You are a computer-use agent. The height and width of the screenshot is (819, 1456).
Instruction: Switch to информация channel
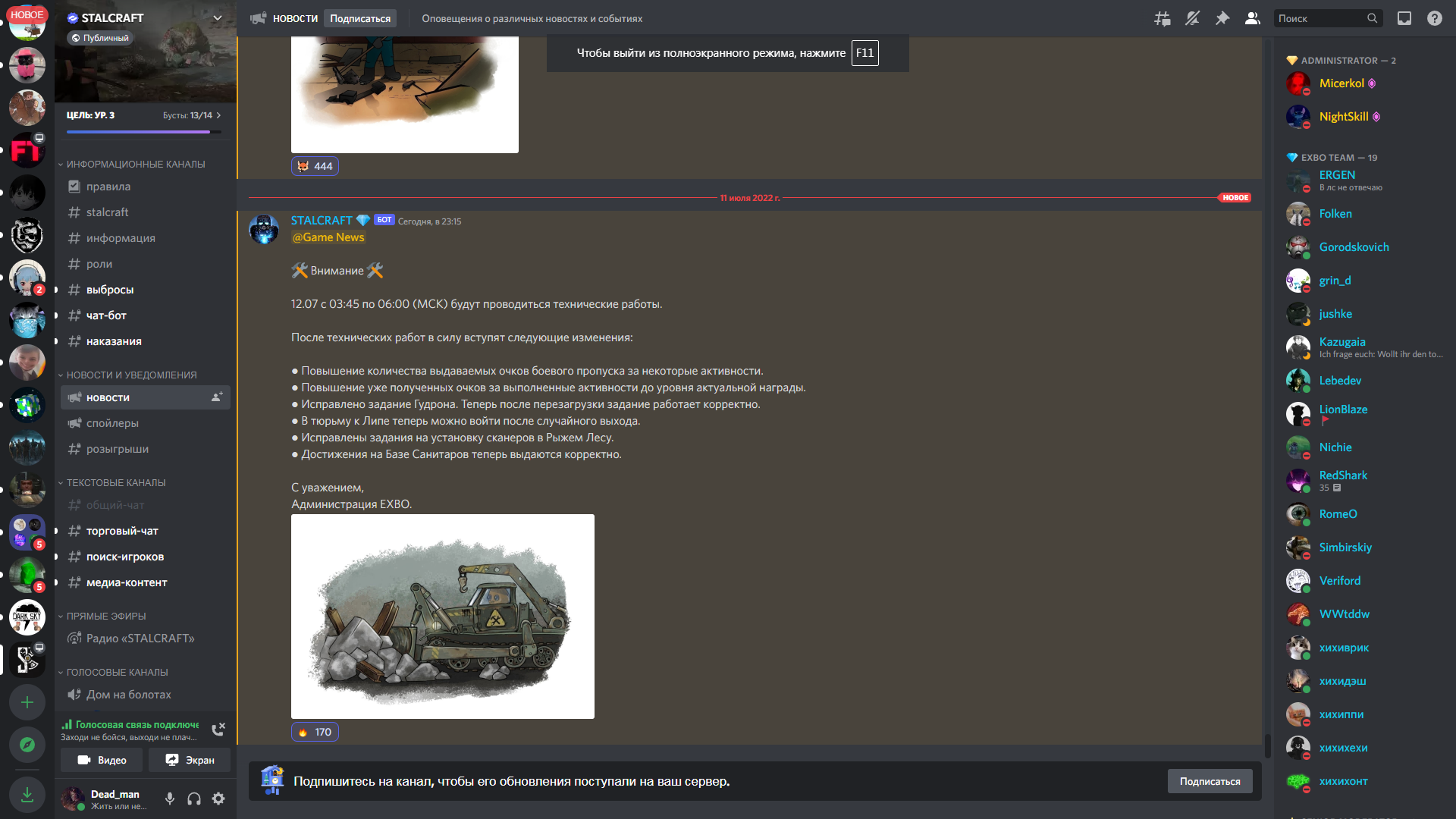click(x=146, y=238)
